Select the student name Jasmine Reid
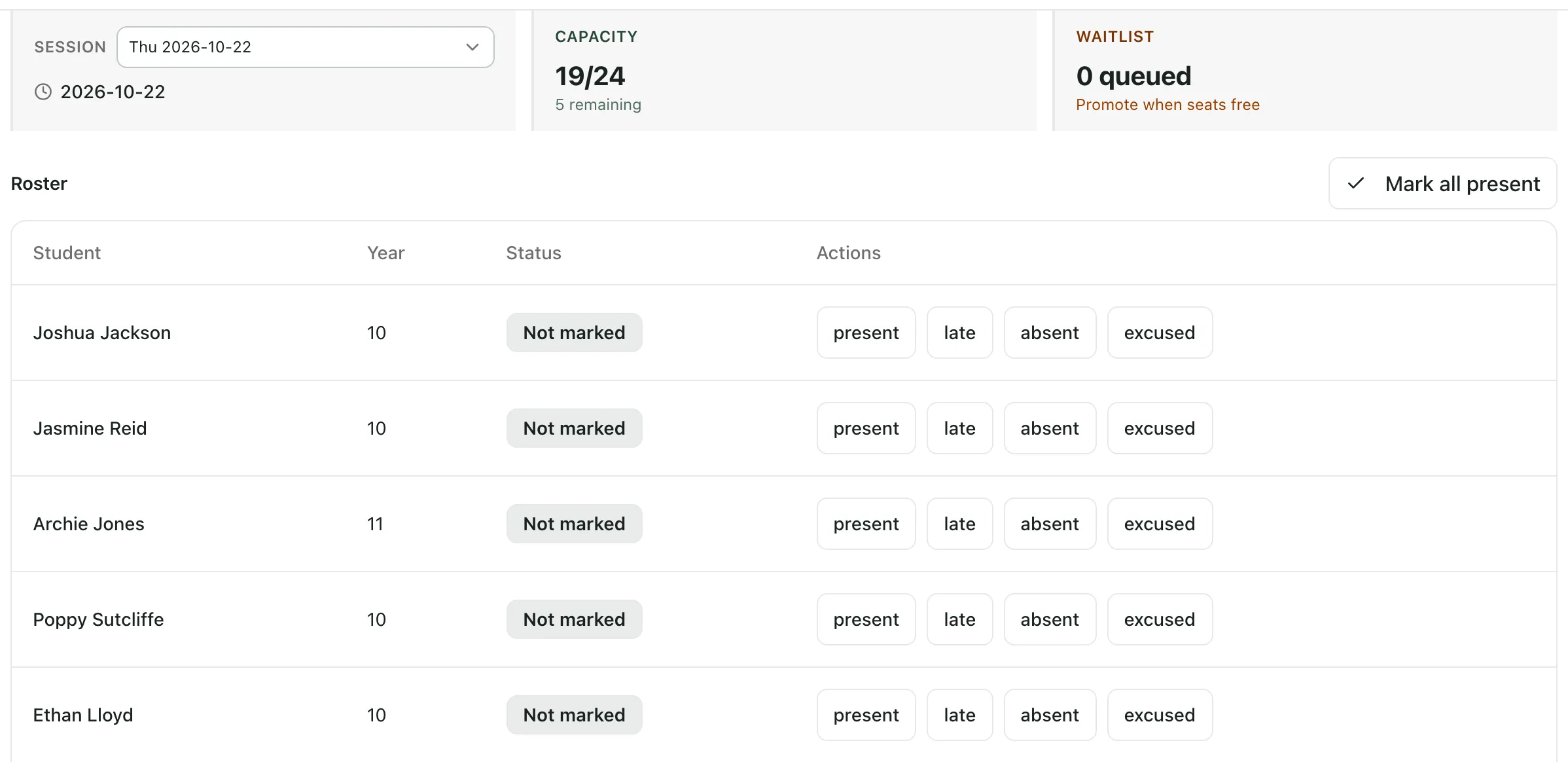This screenshot has width=1568, height=762. pos(90,428)
